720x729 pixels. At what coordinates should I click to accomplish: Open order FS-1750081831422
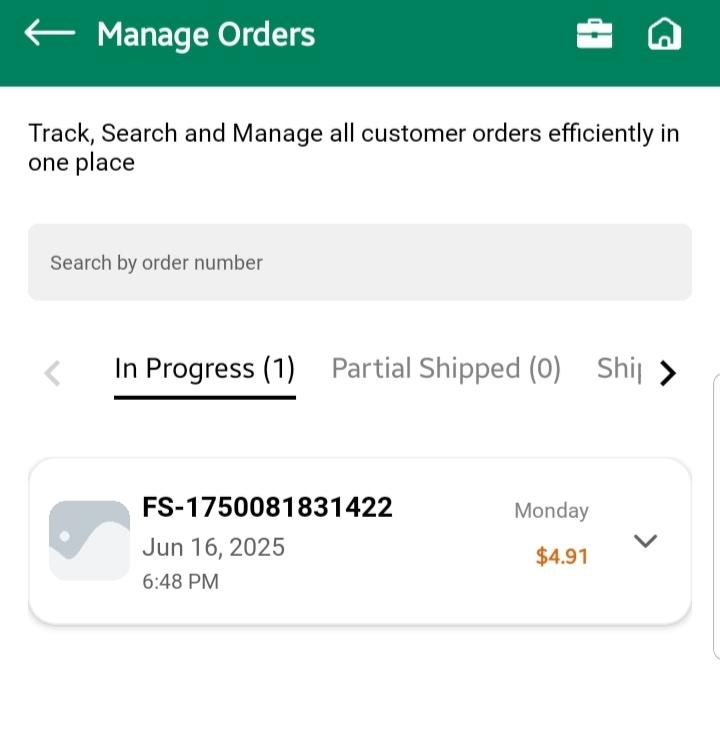[x=267, y=507]
